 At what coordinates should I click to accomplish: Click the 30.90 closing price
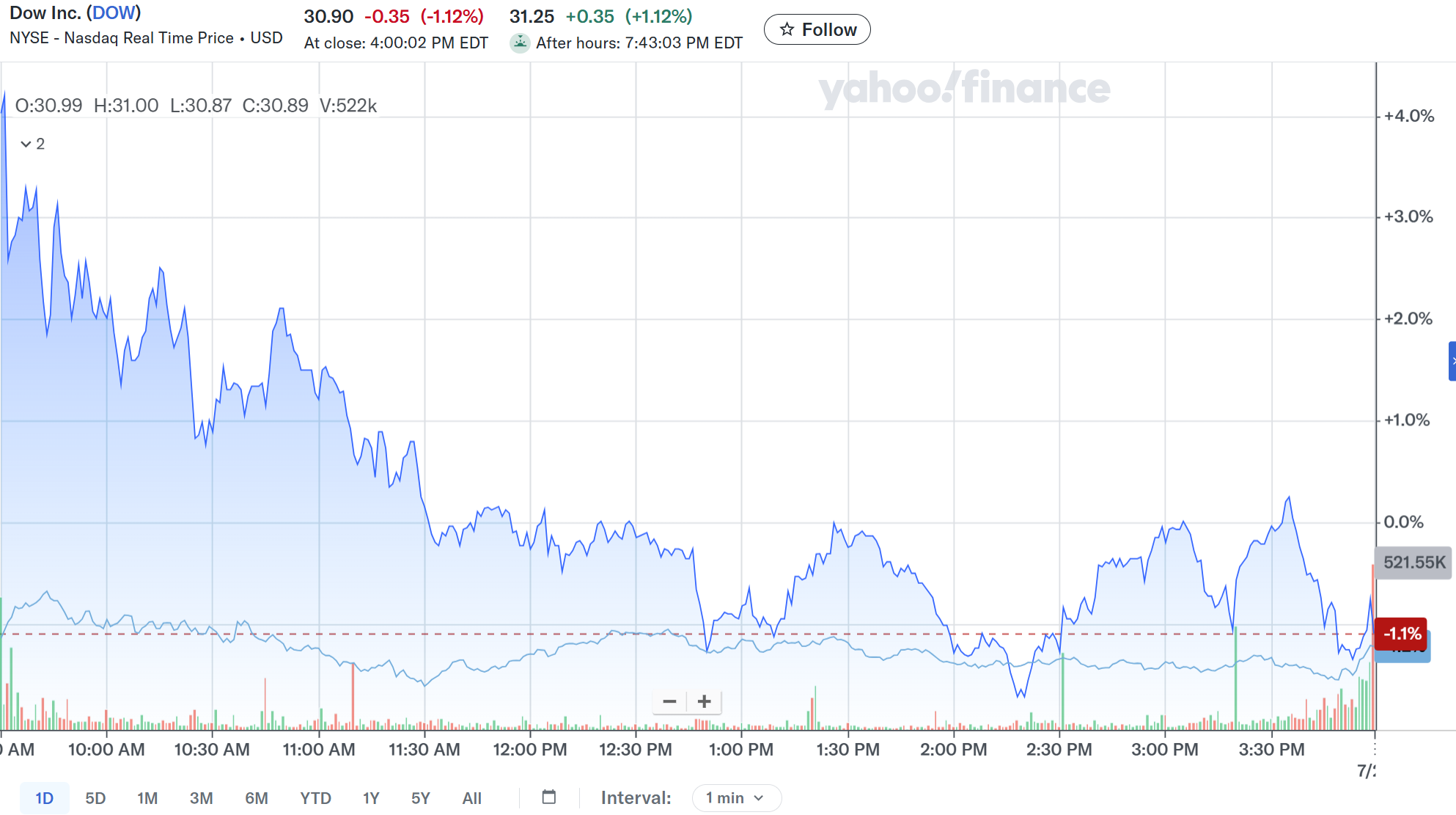pos(328,16)
